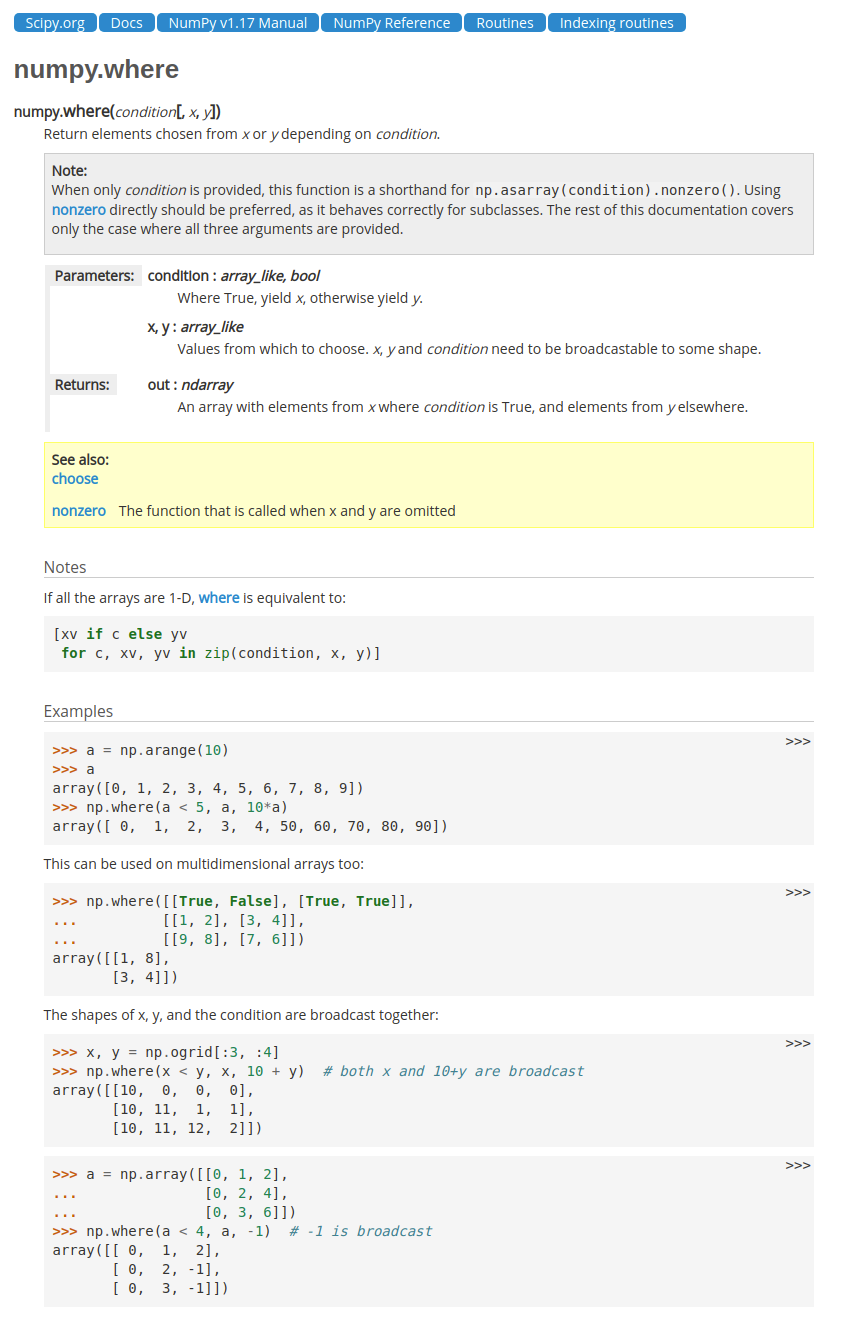The image size is (854, 1329).
Task: Click the 'condition' parameter name
Action: (177, 275)
